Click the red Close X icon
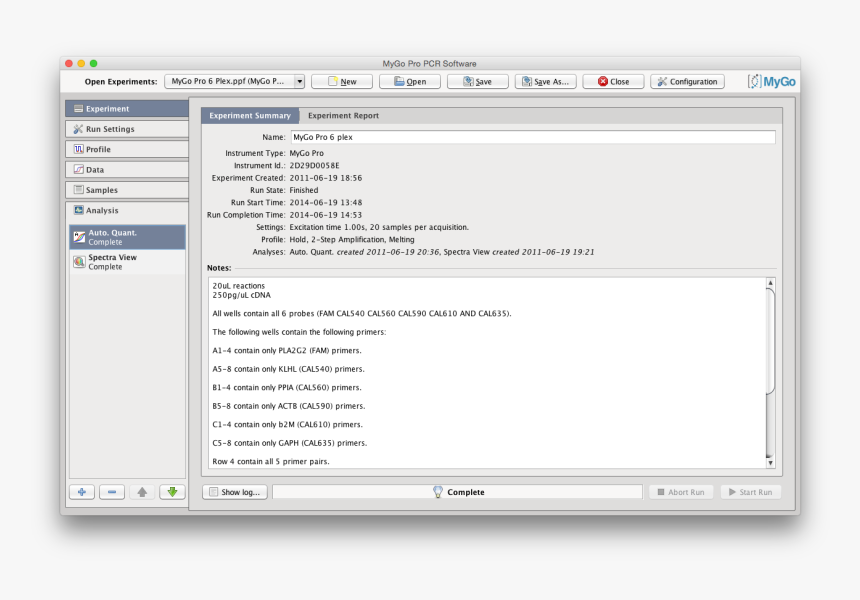860x600 pixels. coord(603,81)
